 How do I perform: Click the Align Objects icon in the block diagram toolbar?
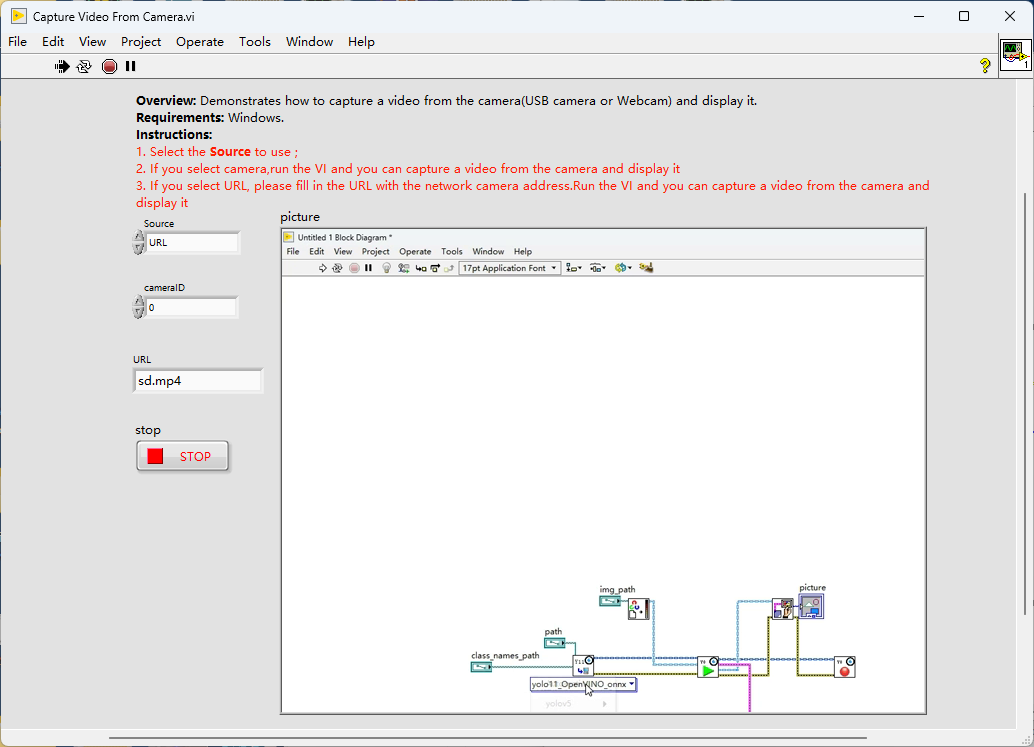[x=573, y=268]
